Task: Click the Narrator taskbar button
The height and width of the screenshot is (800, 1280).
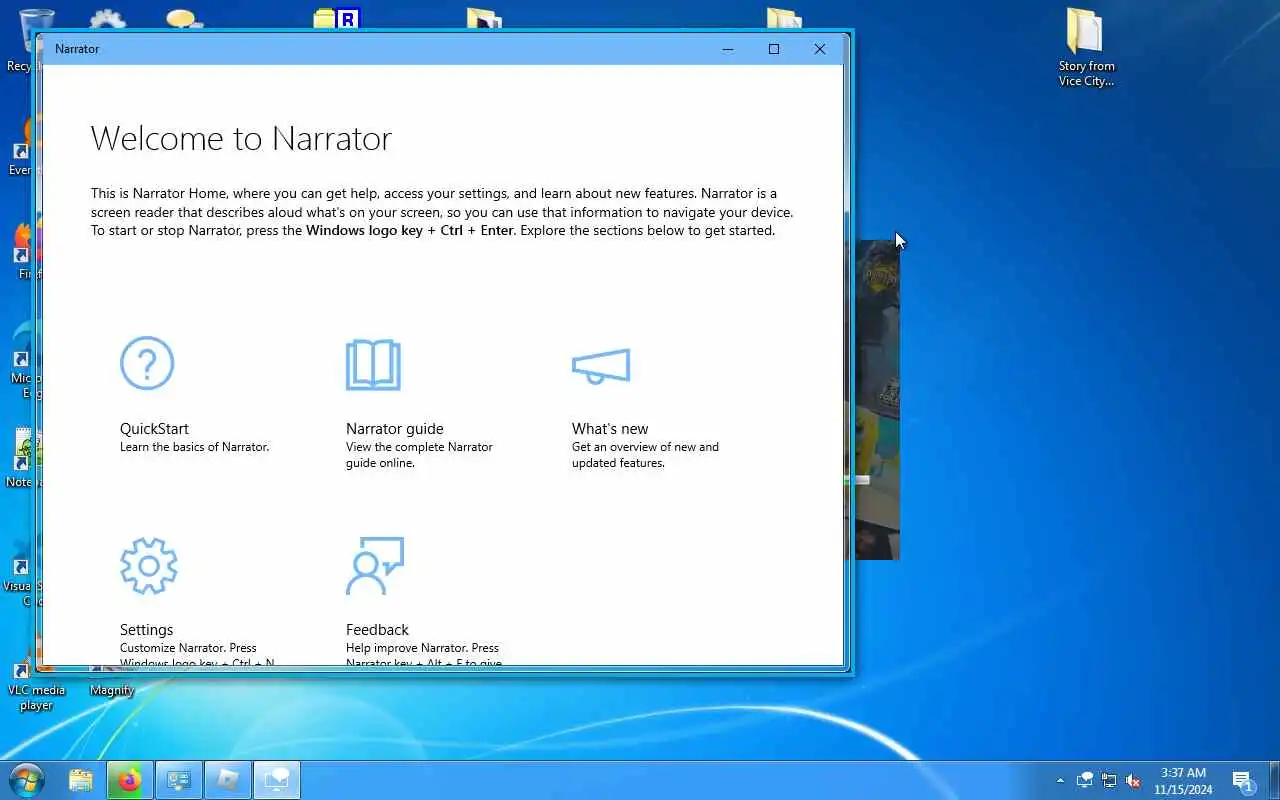Action: (x=277, y=780)
